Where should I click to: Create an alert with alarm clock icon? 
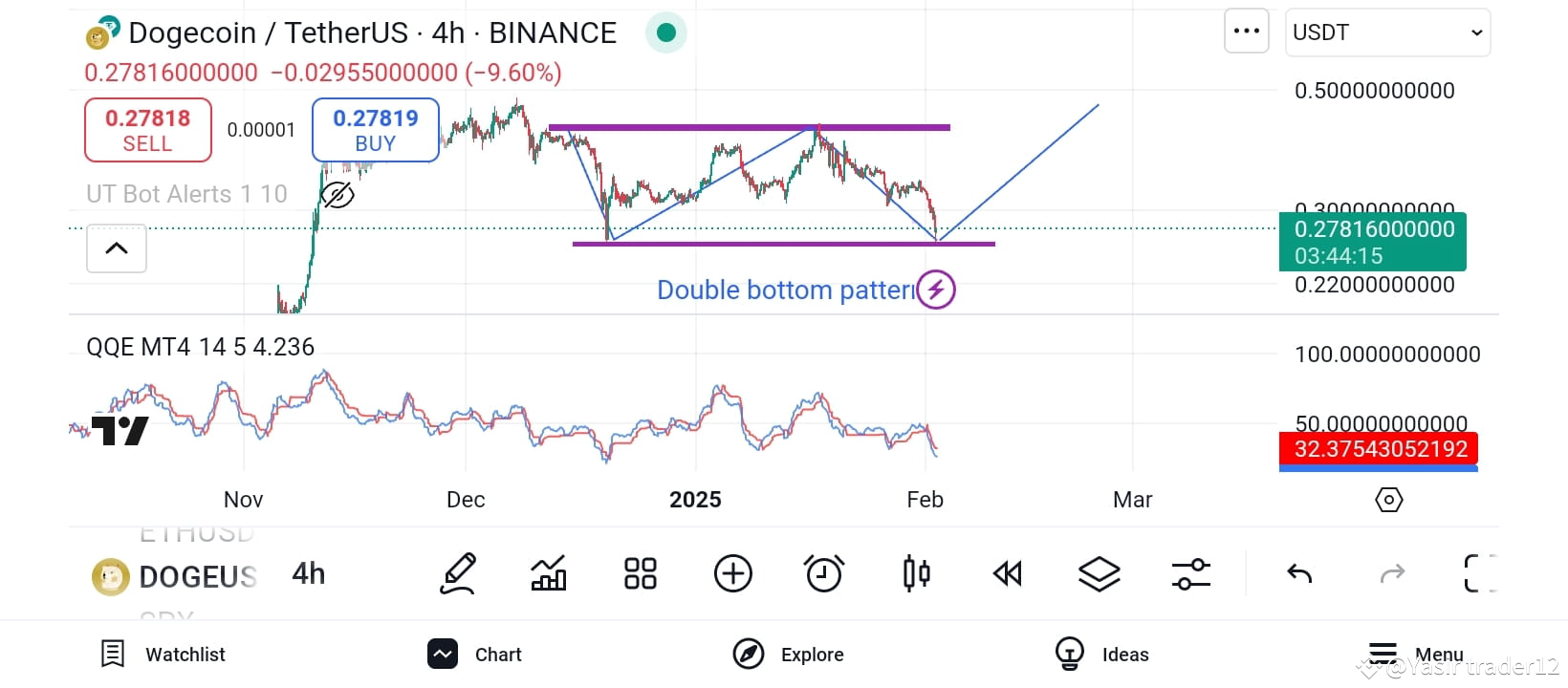pyautogui.click(x=824, y=573)
